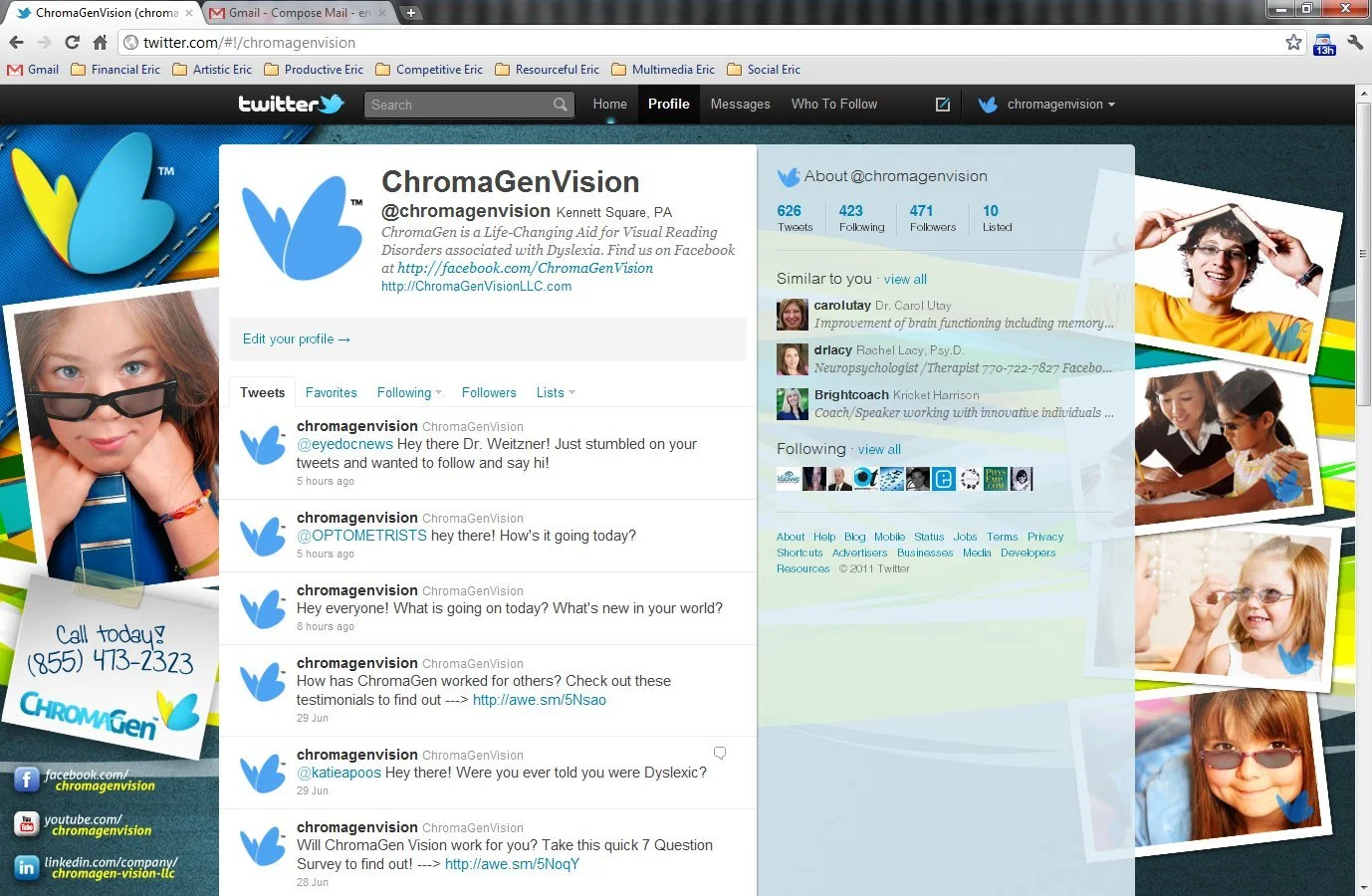1372x896 pixels.
Task: Compose a new tweet icon
Action: pyautogui.click(x=942, y=105)
